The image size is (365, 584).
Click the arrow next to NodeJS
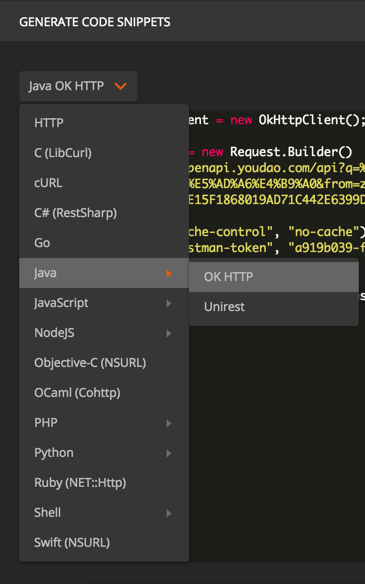click(x=169, y=333)
